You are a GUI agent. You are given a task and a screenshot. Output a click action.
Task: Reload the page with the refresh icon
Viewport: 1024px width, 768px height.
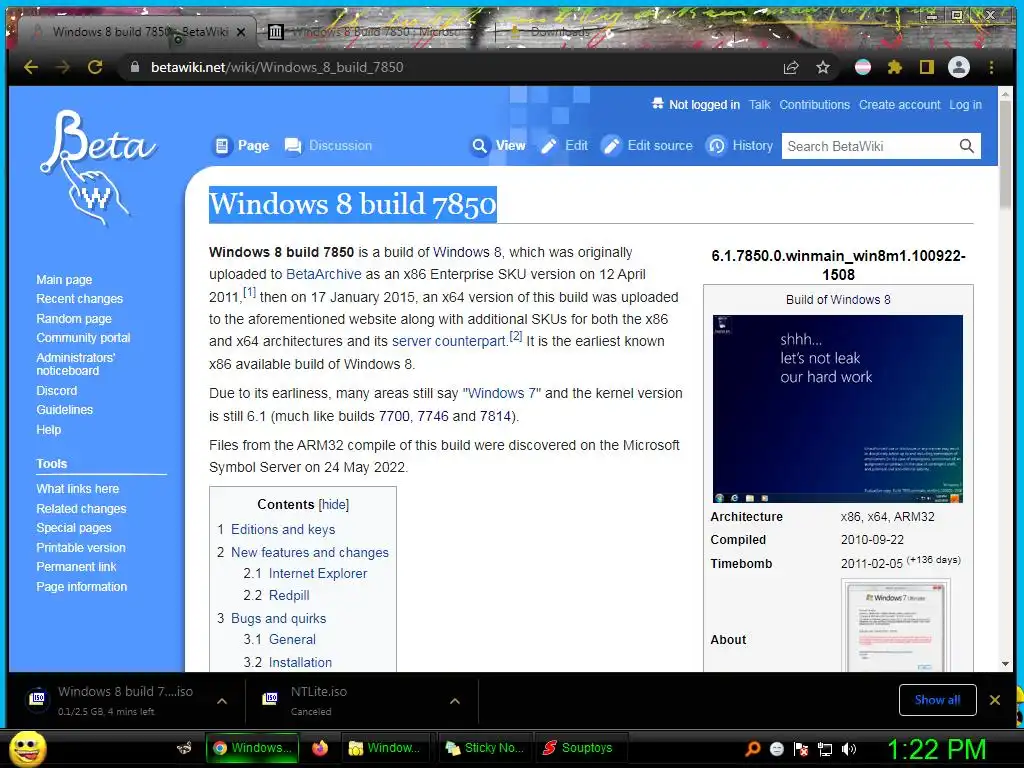tap(95, 67)
